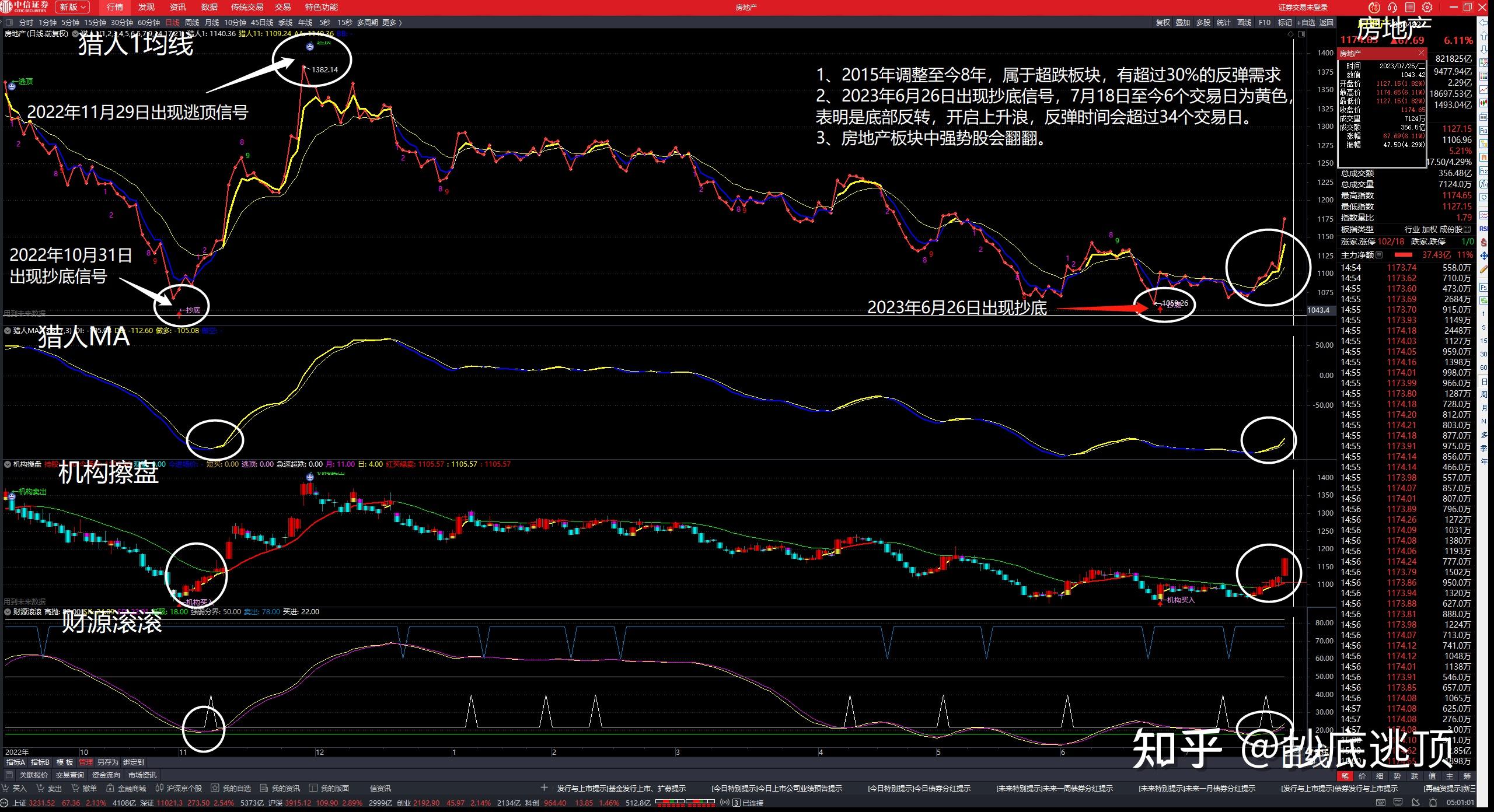Screen dimensions: 1494x812
Task: Click the 统计 statistics button
Action: point(1223,22)
